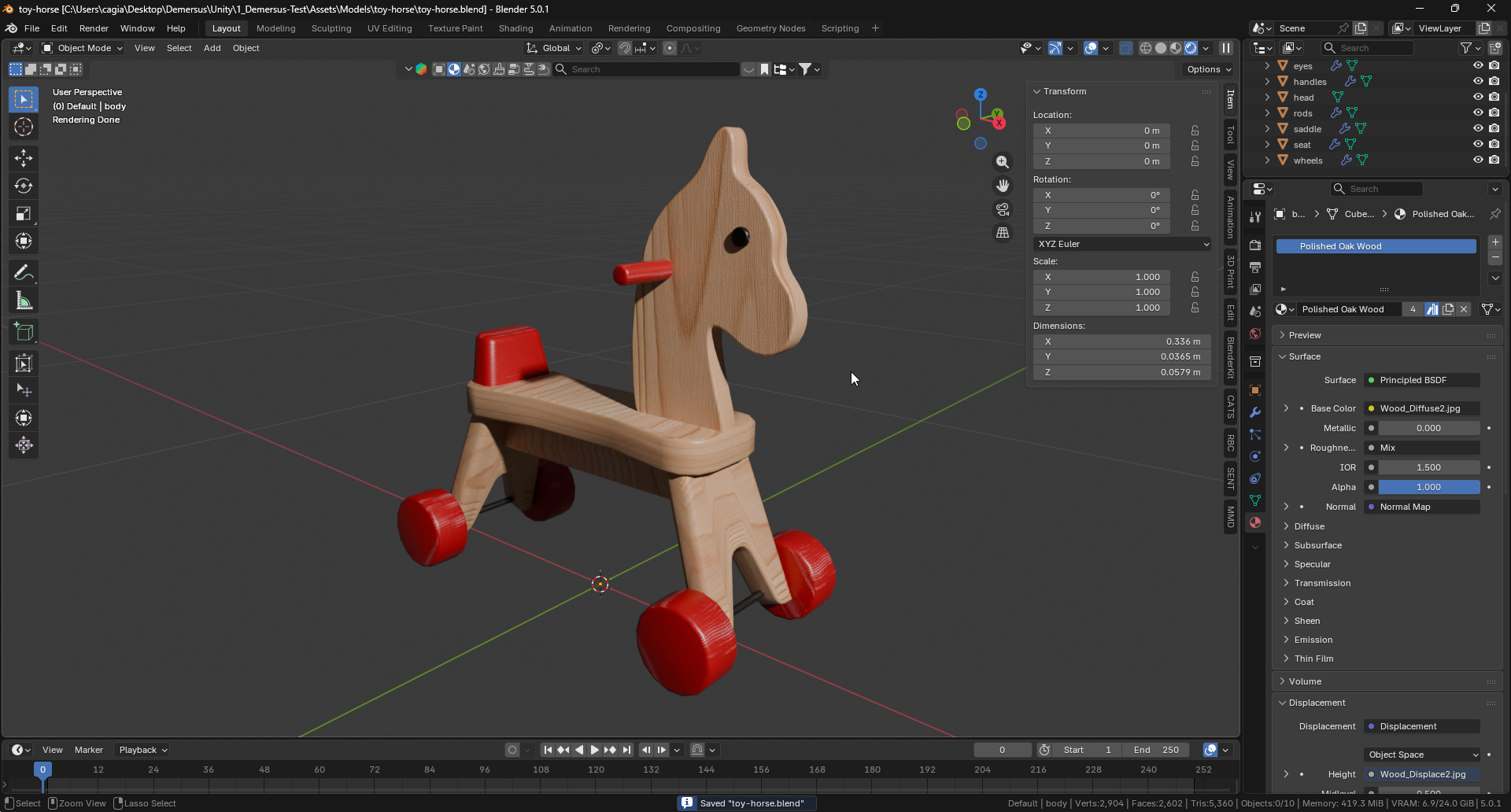Image resolution: width=1511 pixels, height=812 pixels.
Task: Open the Object properties tab
Action: 1255,390
